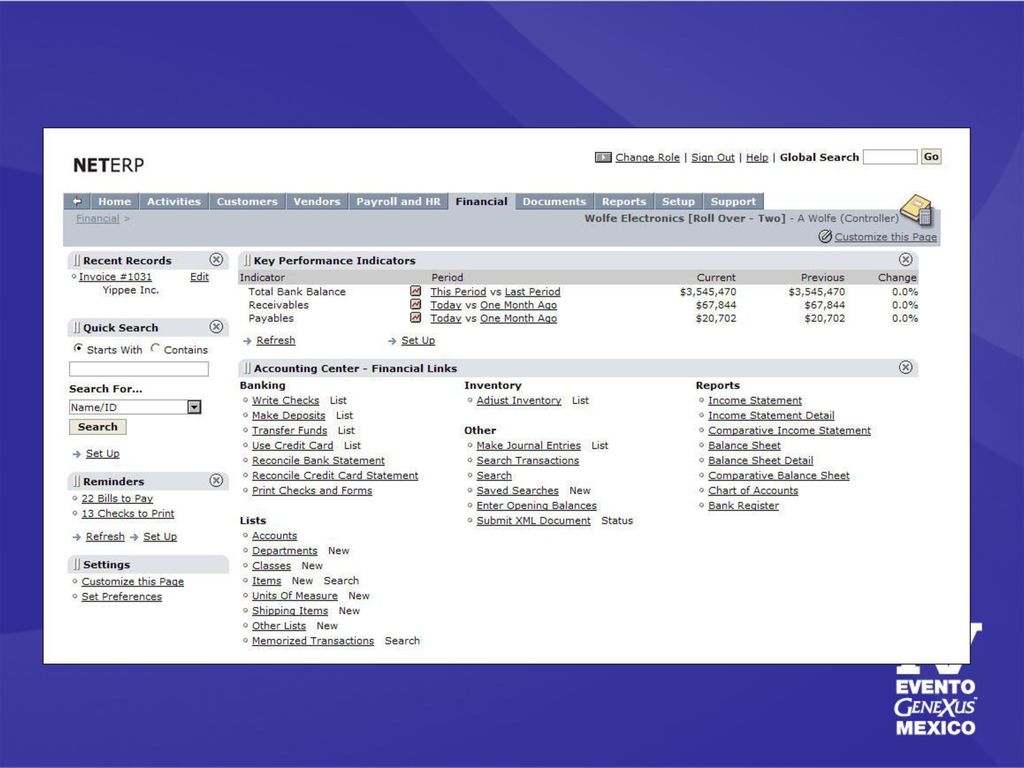Viewport: 1024px width, 768px height.
Task: Close the Reminders panel
Action: pos(216,480)
